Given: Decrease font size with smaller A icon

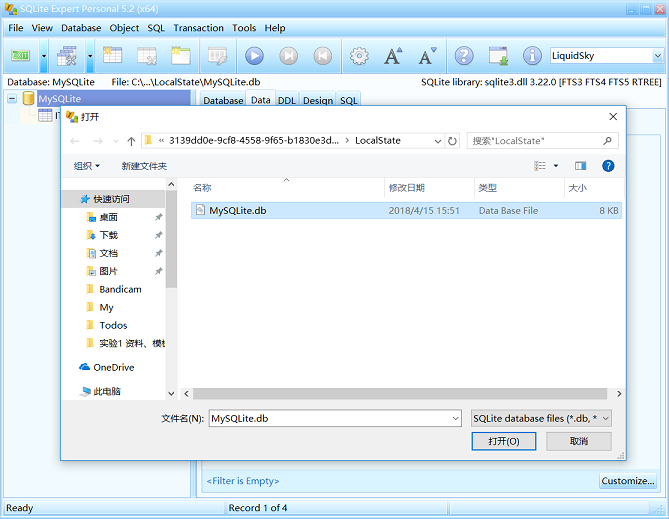Looking at the screenshot, I should (427, 56).
